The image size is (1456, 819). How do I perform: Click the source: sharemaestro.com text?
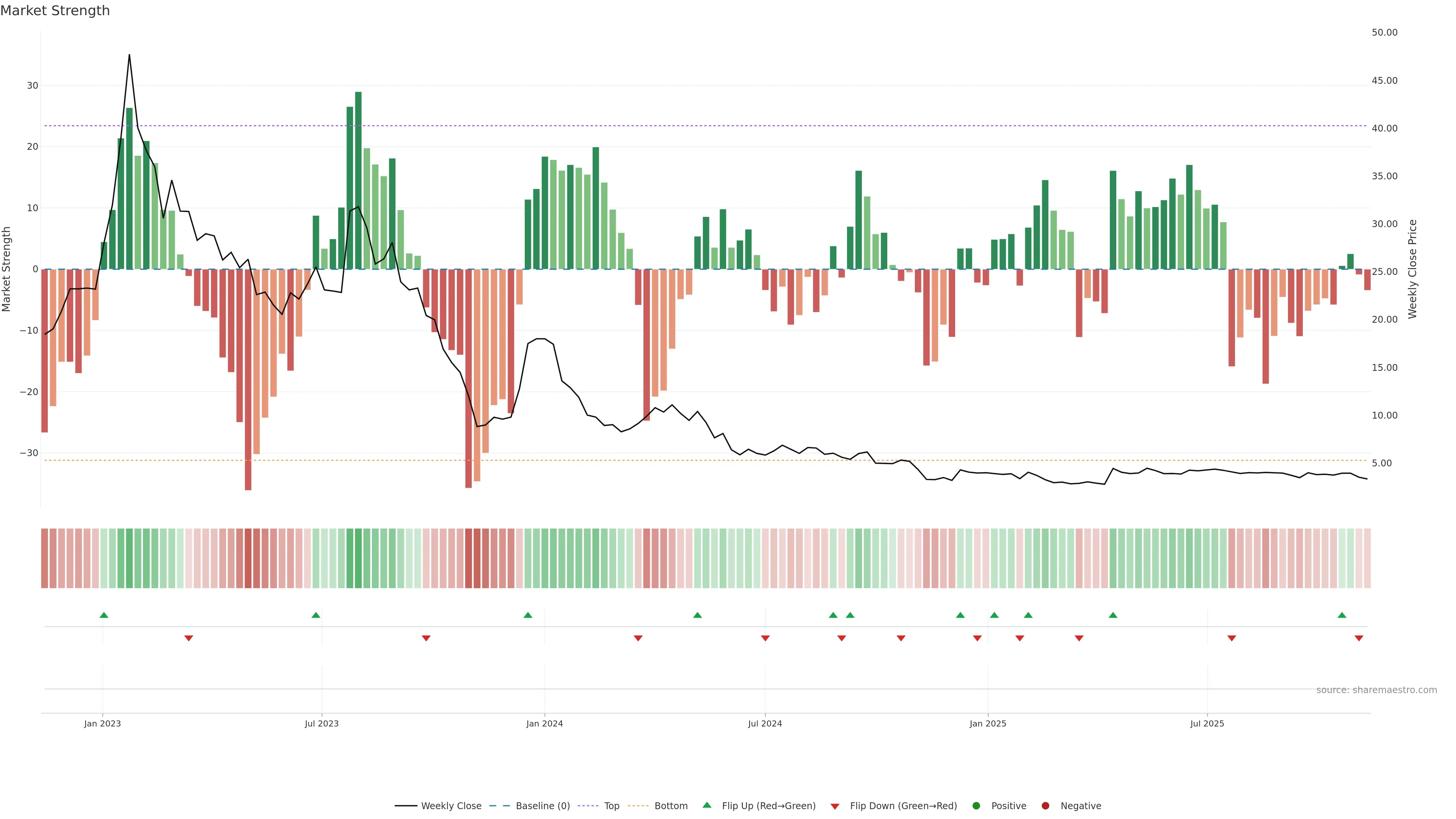1376,690
